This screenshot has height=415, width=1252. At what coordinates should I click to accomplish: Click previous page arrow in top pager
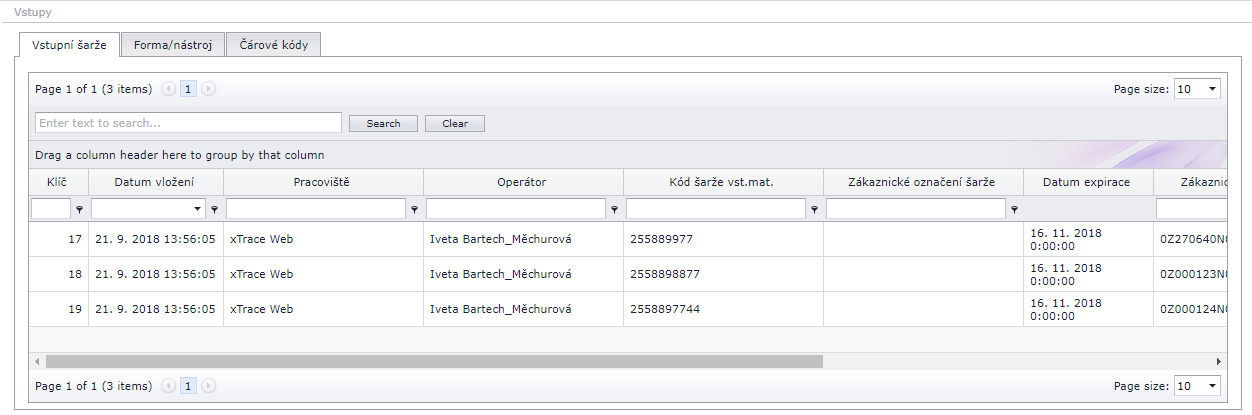pyautogui.click(x=168, y=89)
